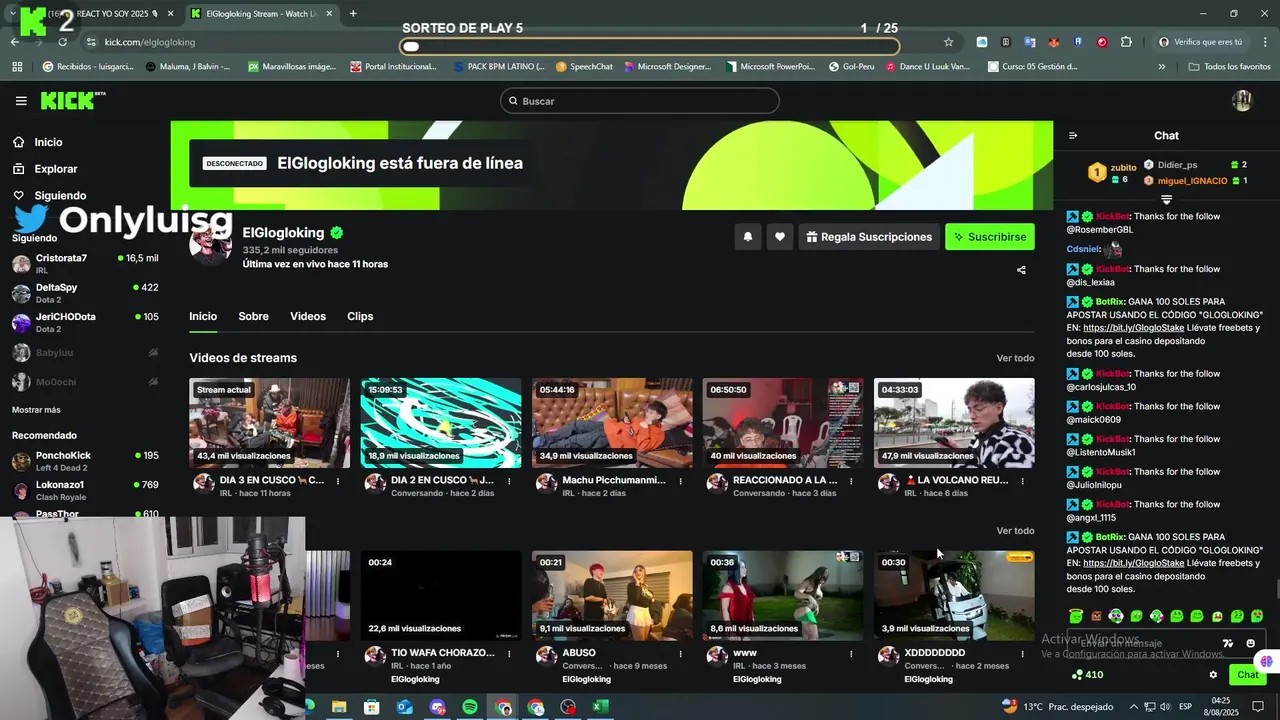The image size is (1280, 720).
Task: Open options for XDDDDDDDD clip
Action: [x=1022, y=654]
